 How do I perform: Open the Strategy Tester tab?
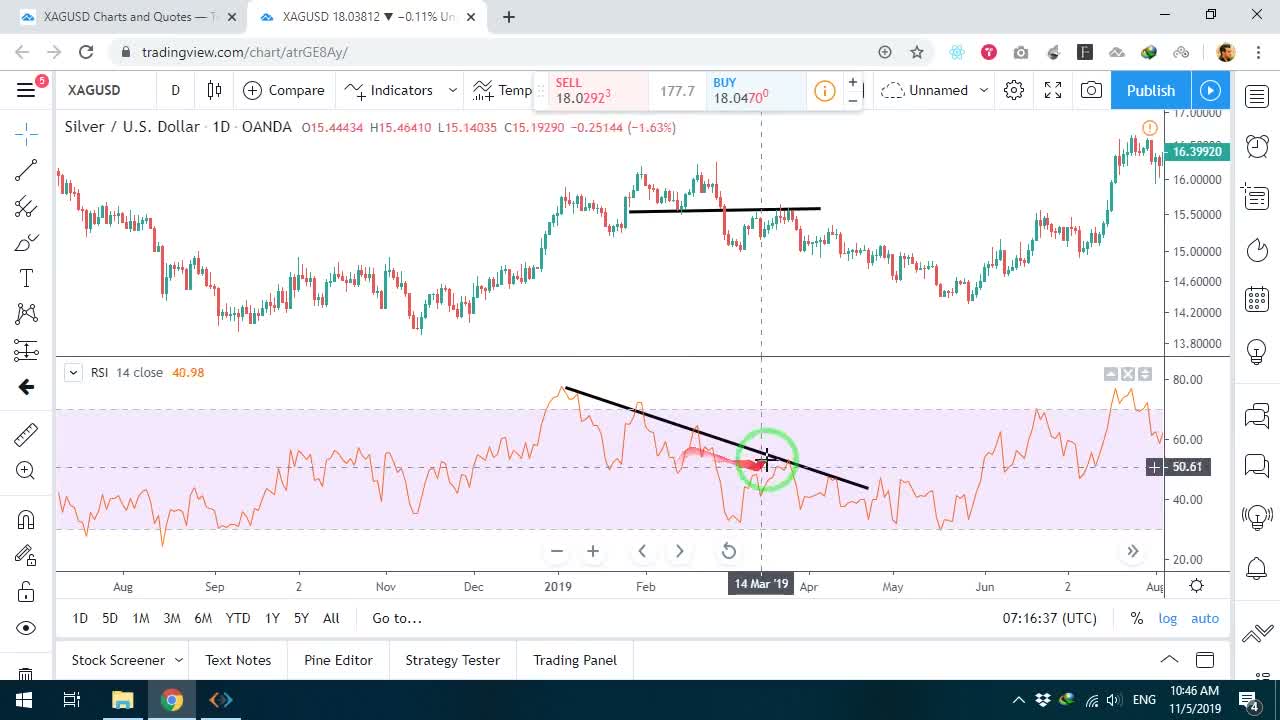(452, 660)
